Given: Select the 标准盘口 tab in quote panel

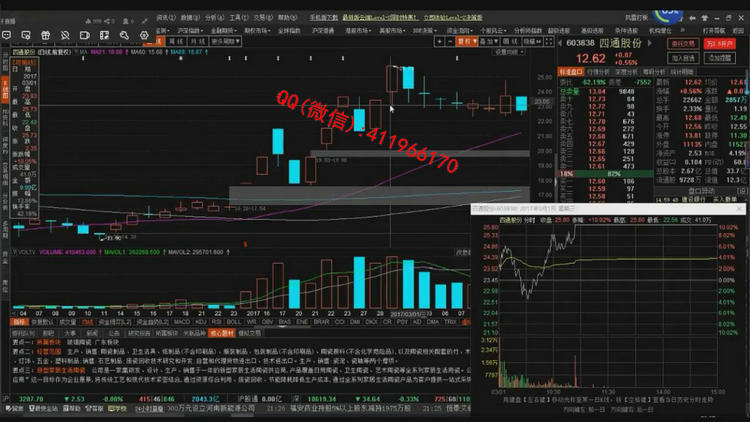Looking at the screenshot, I should [x=571, y=72].
